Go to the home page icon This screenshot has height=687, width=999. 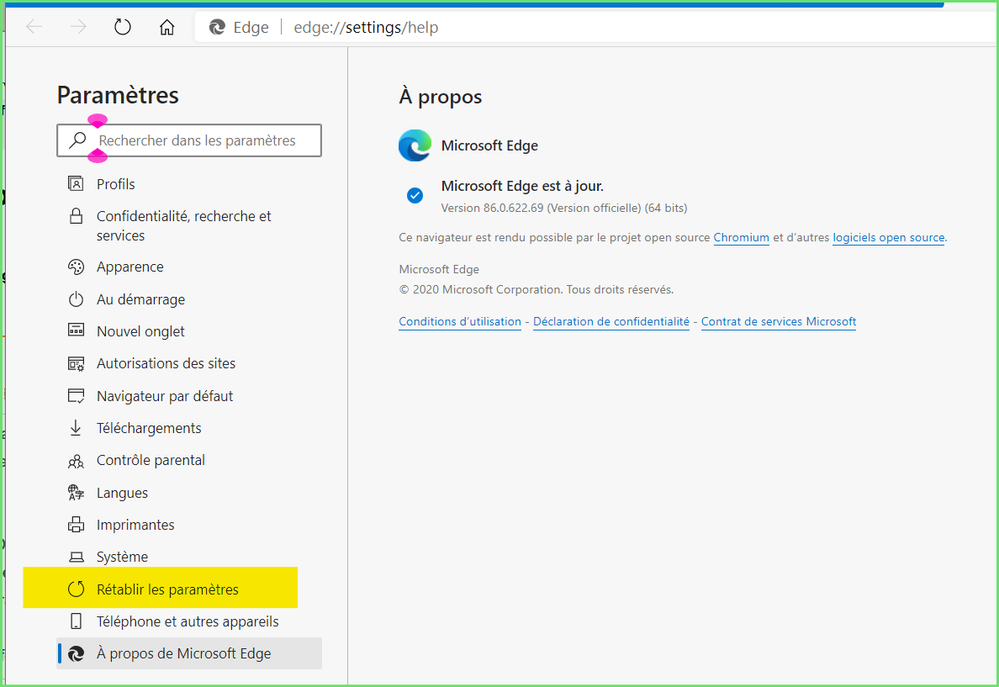(167, 27)
